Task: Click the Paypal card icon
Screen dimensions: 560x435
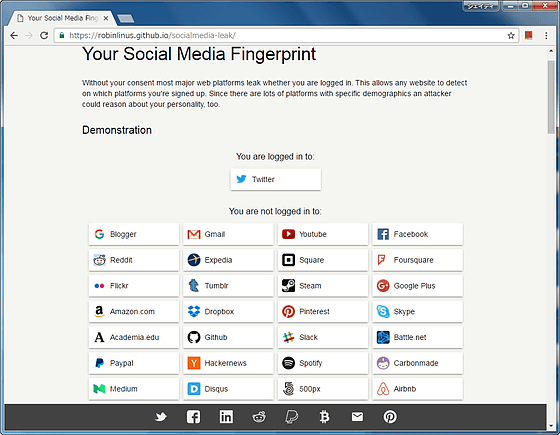Action: 99,363
